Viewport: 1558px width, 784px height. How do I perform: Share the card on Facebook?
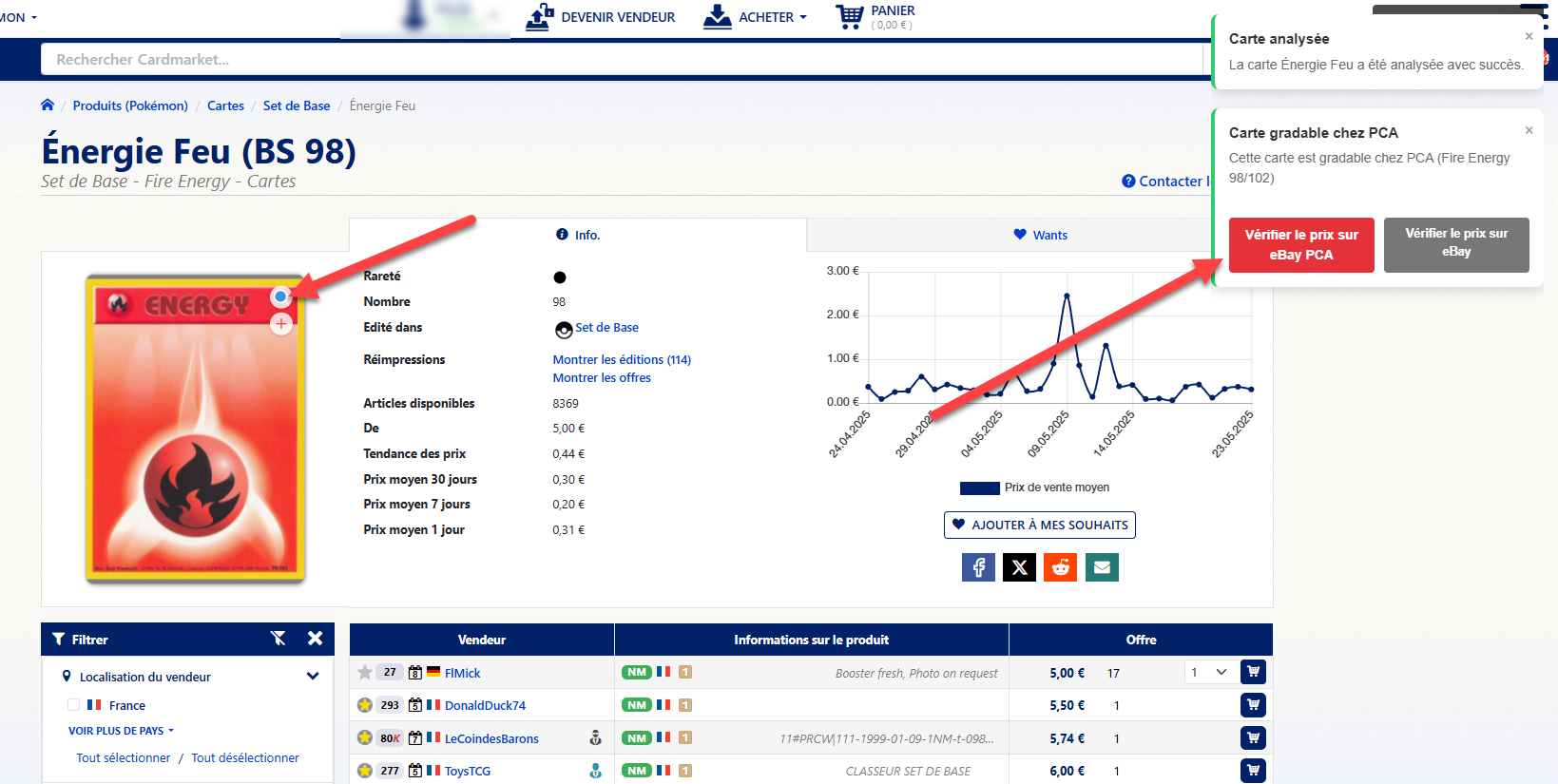[978, 567]
